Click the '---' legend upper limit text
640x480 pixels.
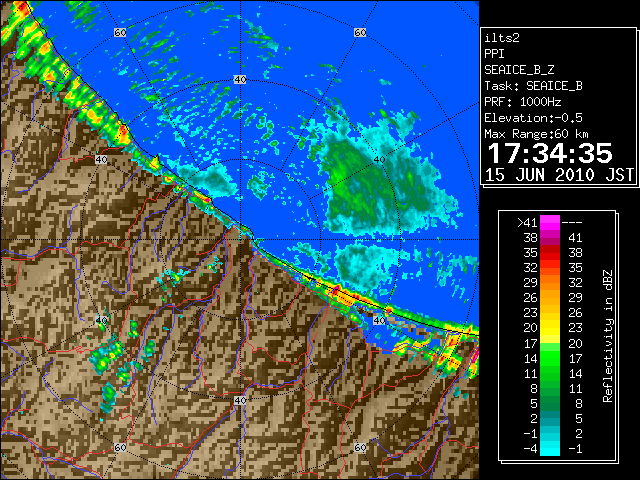tap(571, 223)
